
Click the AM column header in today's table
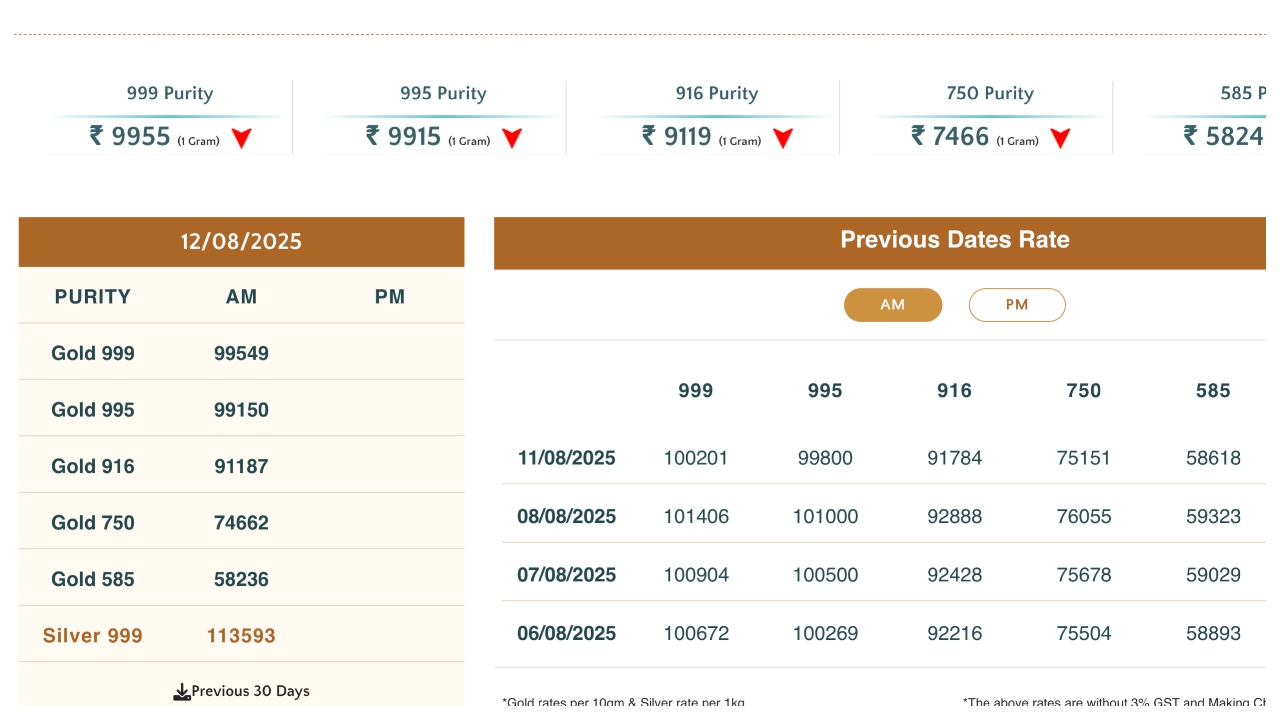pos(241,297)
